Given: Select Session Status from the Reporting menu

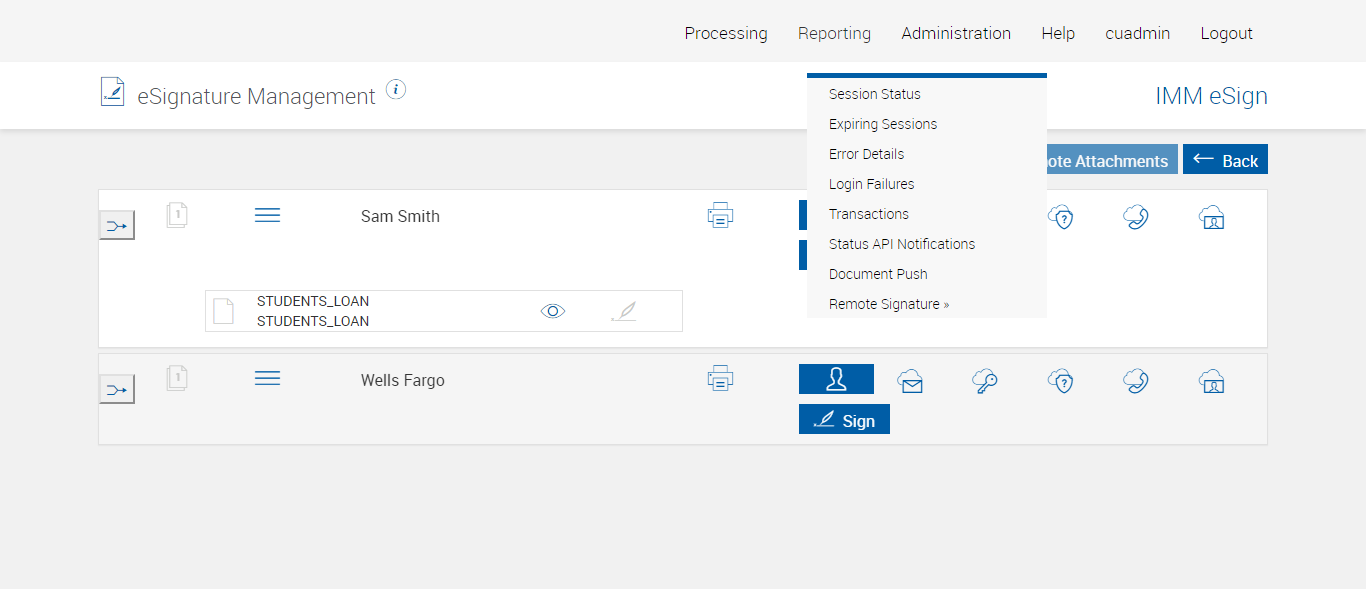Looking at the screenshot, I should pos(874,94).
